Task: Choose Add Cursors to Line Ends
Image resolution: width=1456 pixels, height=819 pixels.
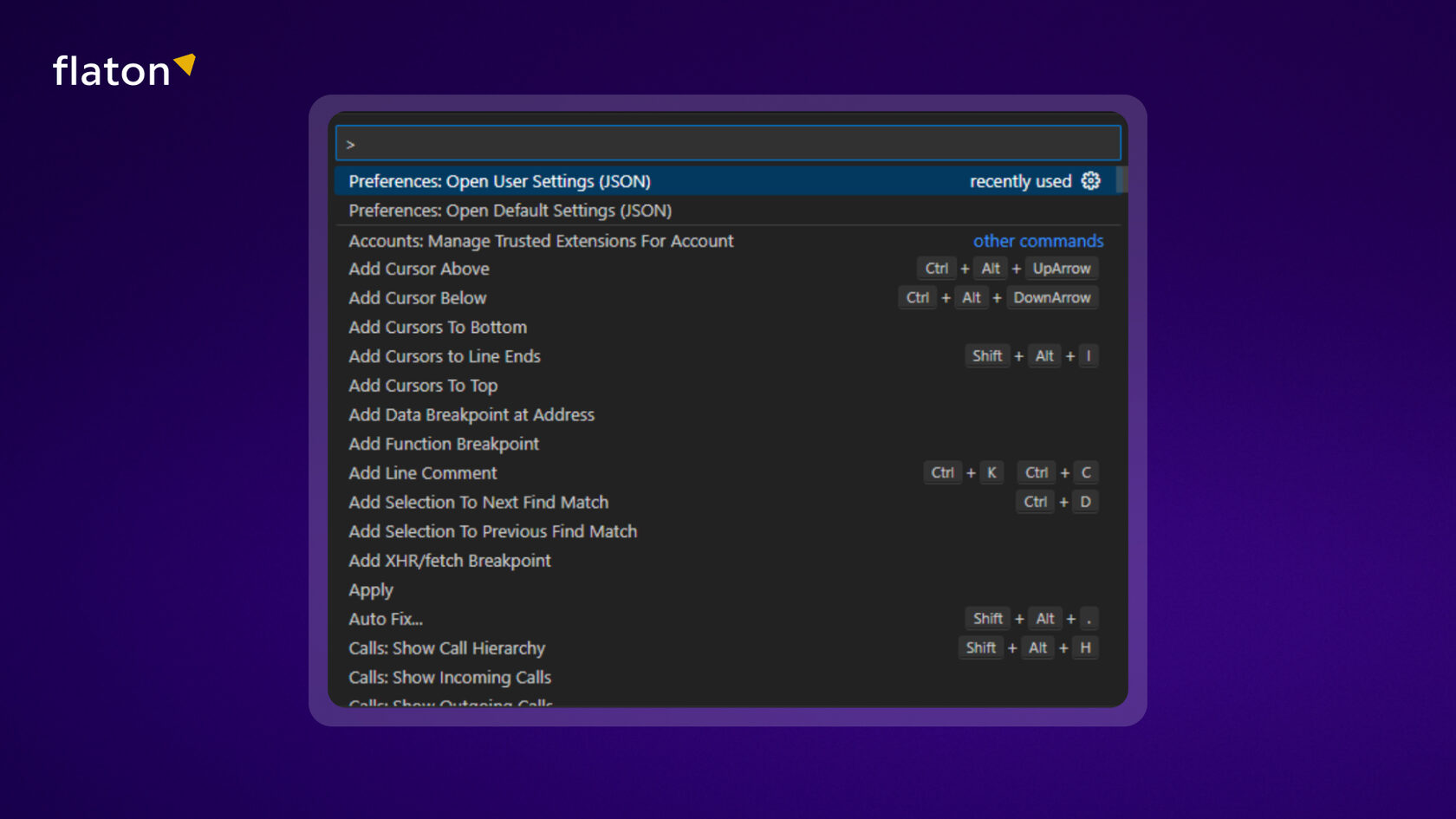Action: pos(726,356)
